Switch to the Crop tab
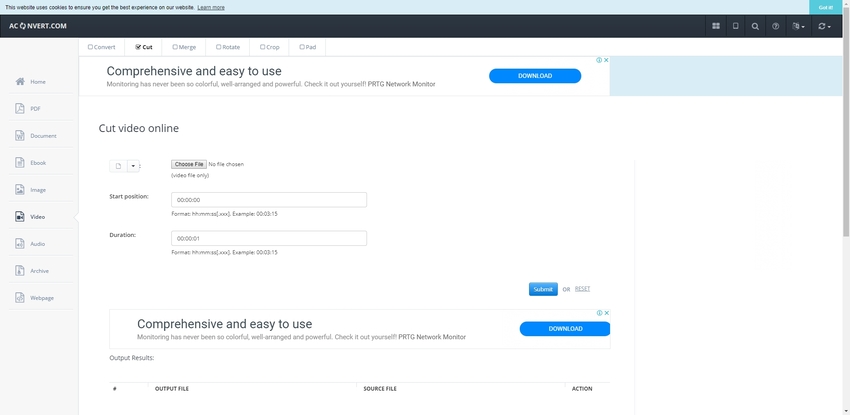 268,47
